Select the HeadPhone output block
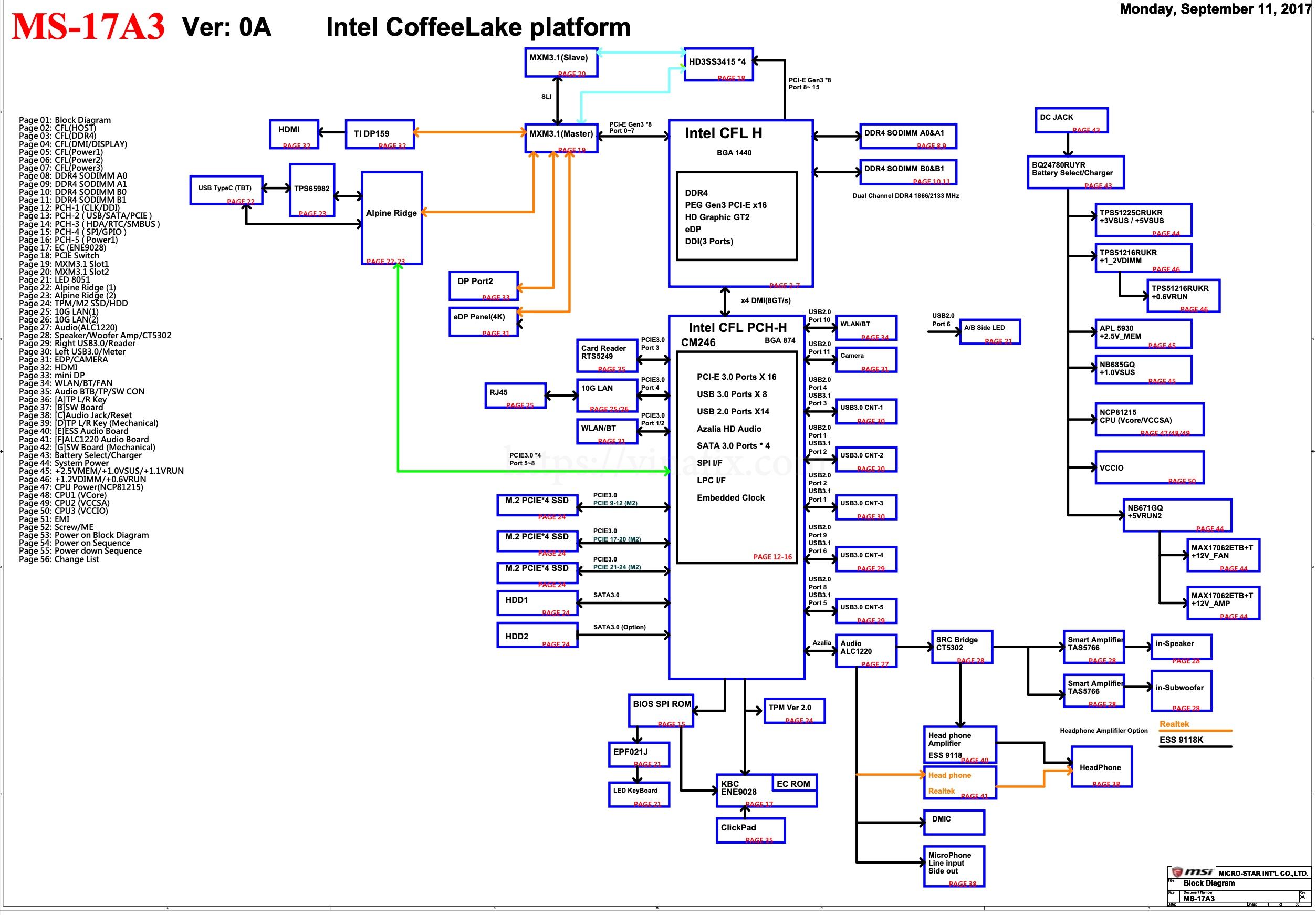 [x=1102, y=766]
